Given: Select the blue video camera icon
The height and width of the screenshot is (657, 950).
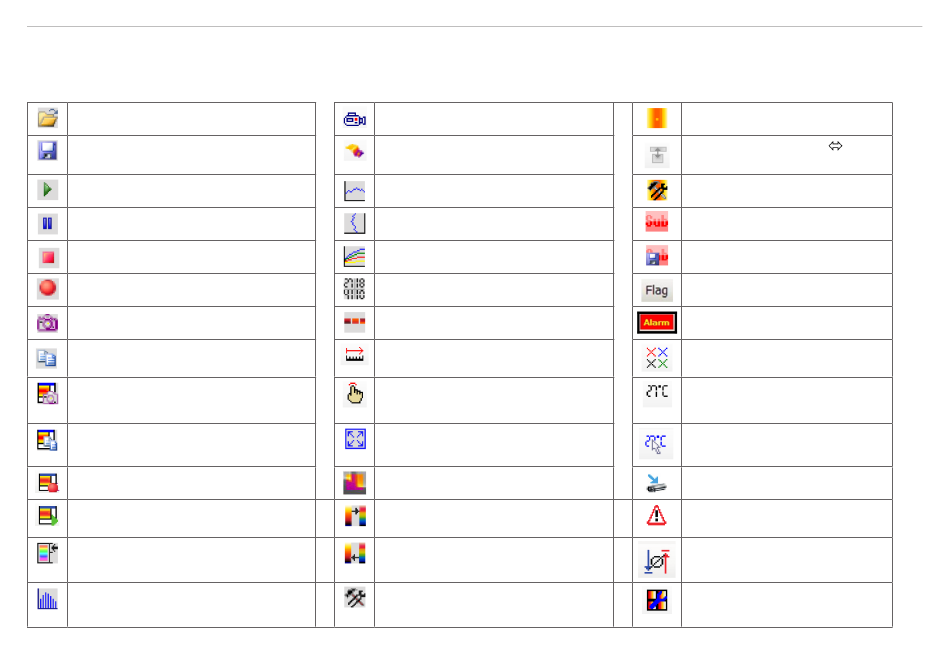Looking at the screenshot, I should pos(354,119).
